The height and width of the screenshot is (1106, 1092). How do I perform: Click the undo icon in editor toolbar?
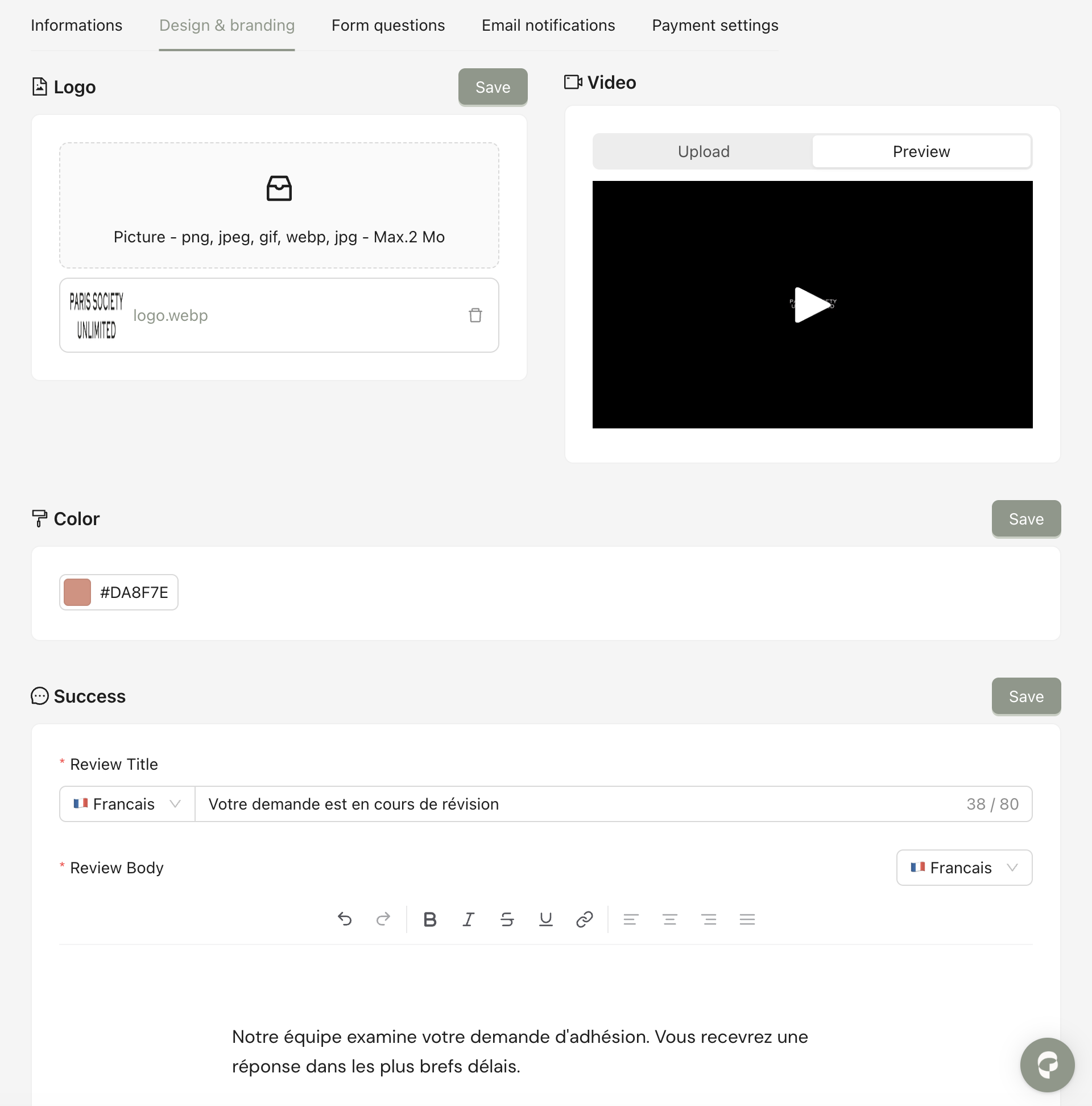point(345,919)
